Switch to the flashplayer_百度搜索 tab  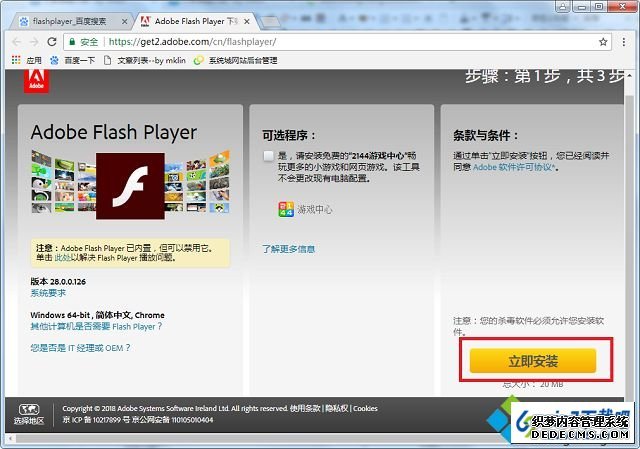69,21
